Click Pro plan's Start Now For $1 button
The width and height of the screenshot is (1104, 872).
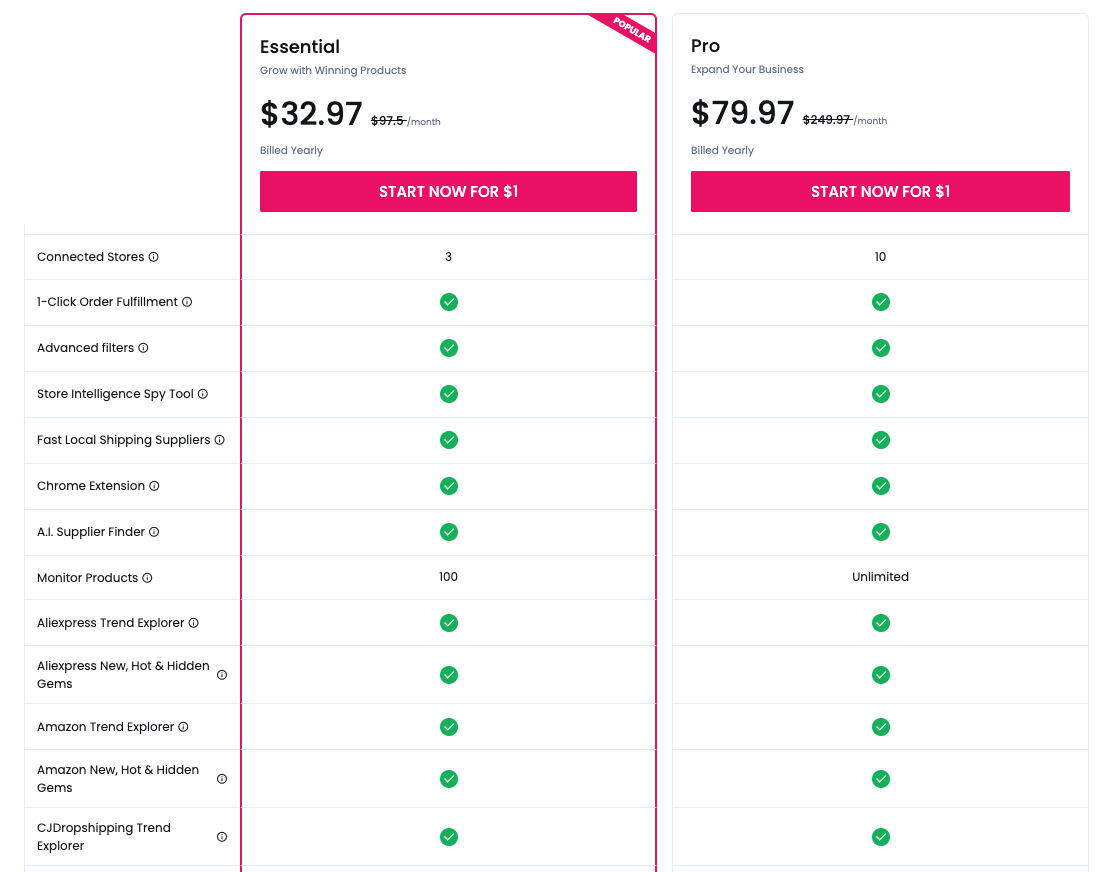pos(880,191)
